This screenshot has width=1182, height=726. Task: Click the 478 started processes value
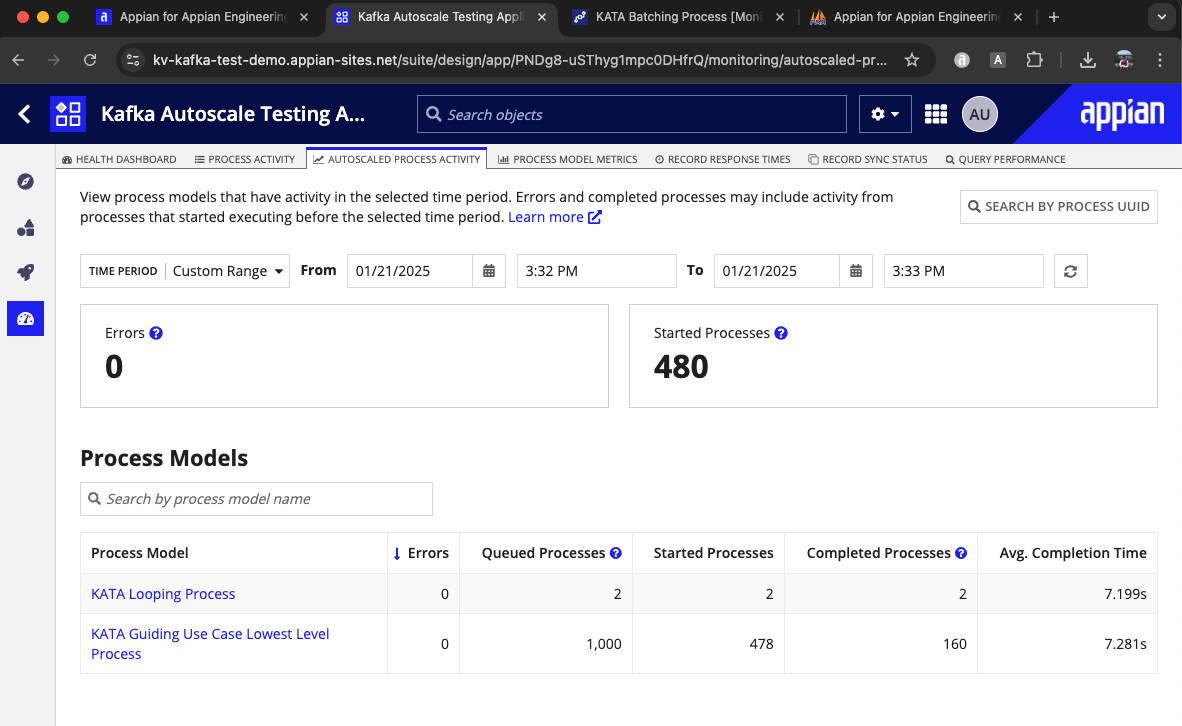pos(761,644)
